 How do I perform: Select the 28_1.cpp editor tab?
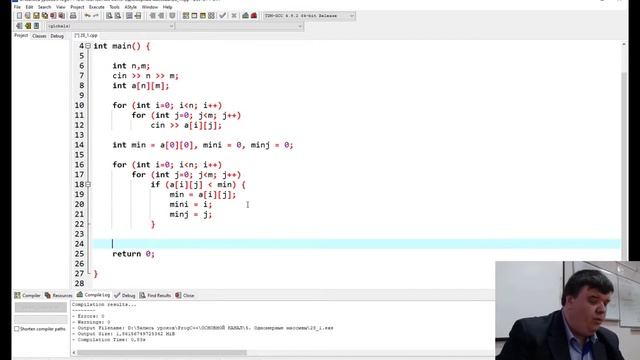tap(86, 36)
